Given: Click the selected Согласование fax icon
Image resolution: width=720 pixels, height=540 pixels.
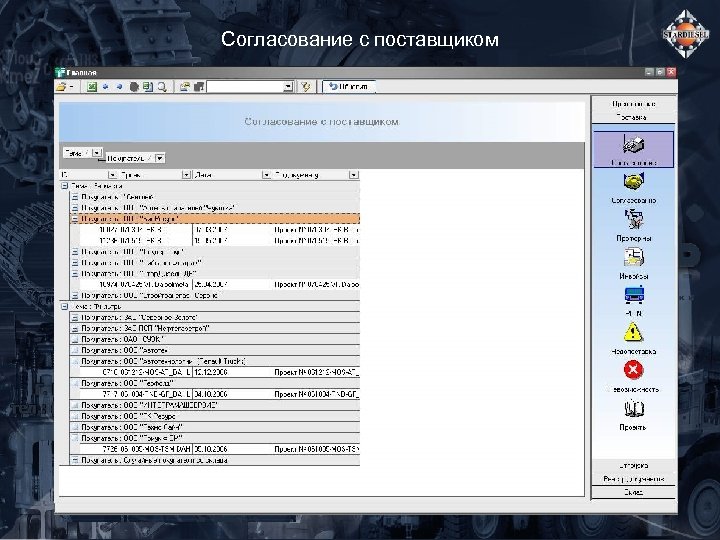Looking at the screenshot, I should 634,149.
